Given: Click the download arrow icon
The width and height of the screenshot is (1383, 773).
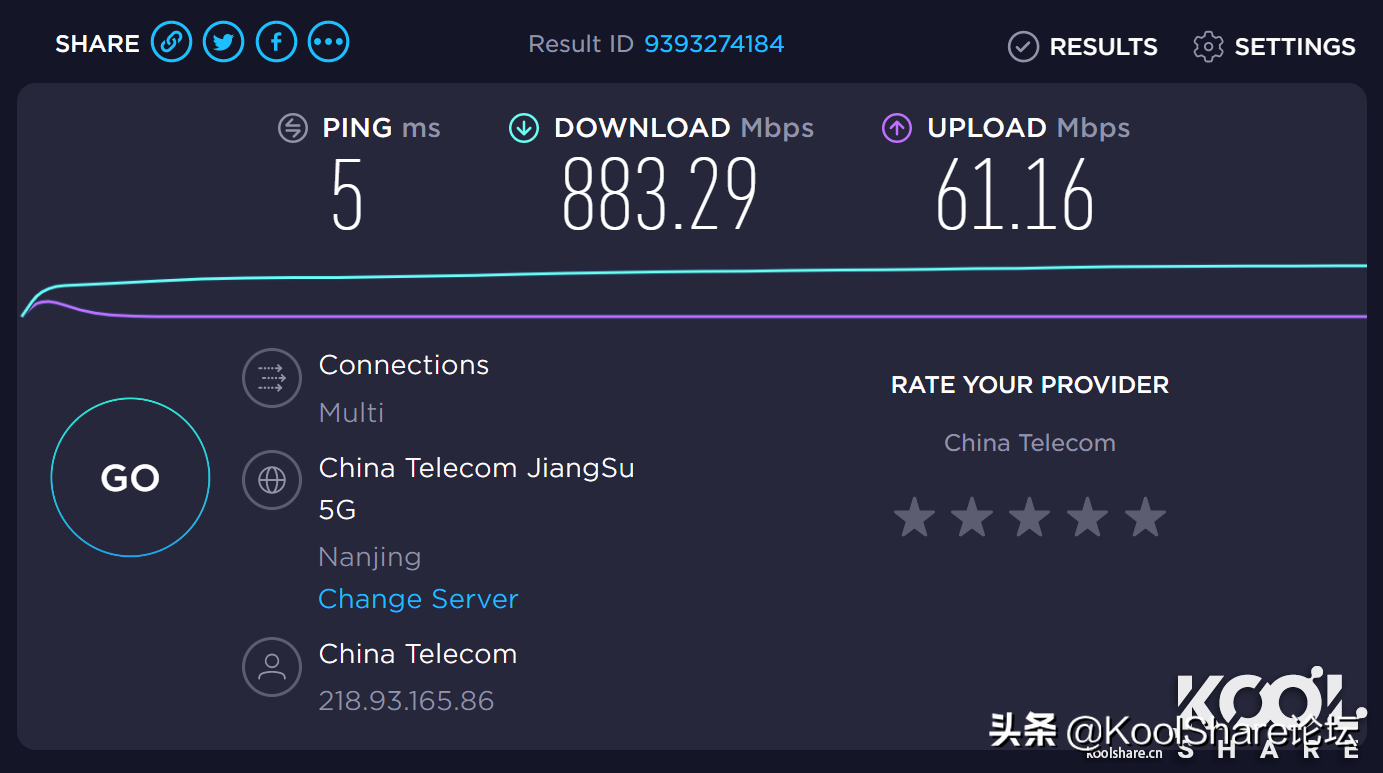Looking at the screenshot, I should (524, 128).
